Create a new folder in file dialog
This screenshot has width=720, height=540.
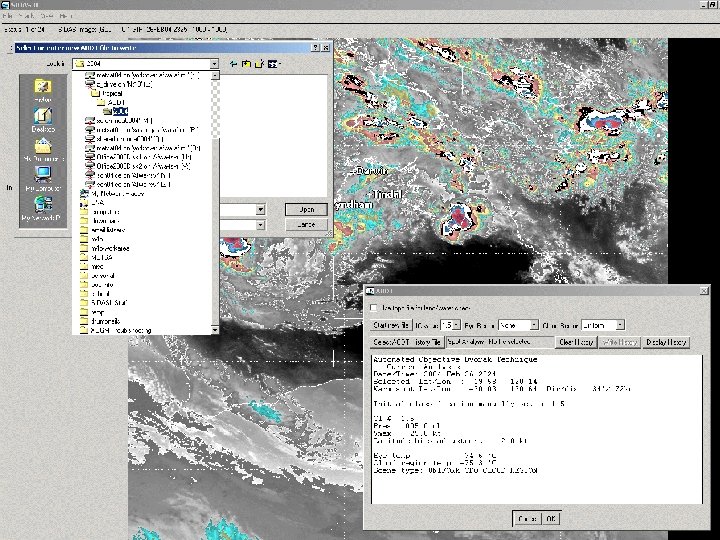[x=259, y=64]
